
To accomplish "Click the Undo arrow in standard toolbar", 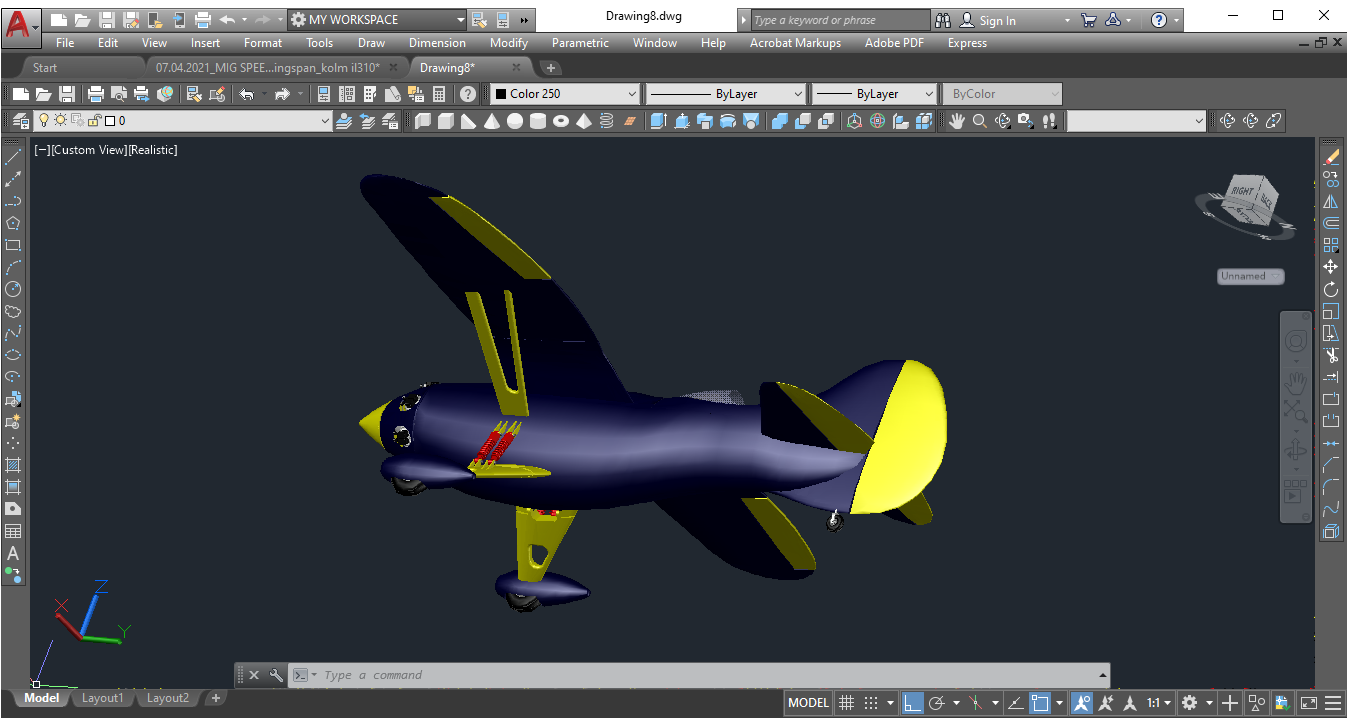I will pos(247,94).
